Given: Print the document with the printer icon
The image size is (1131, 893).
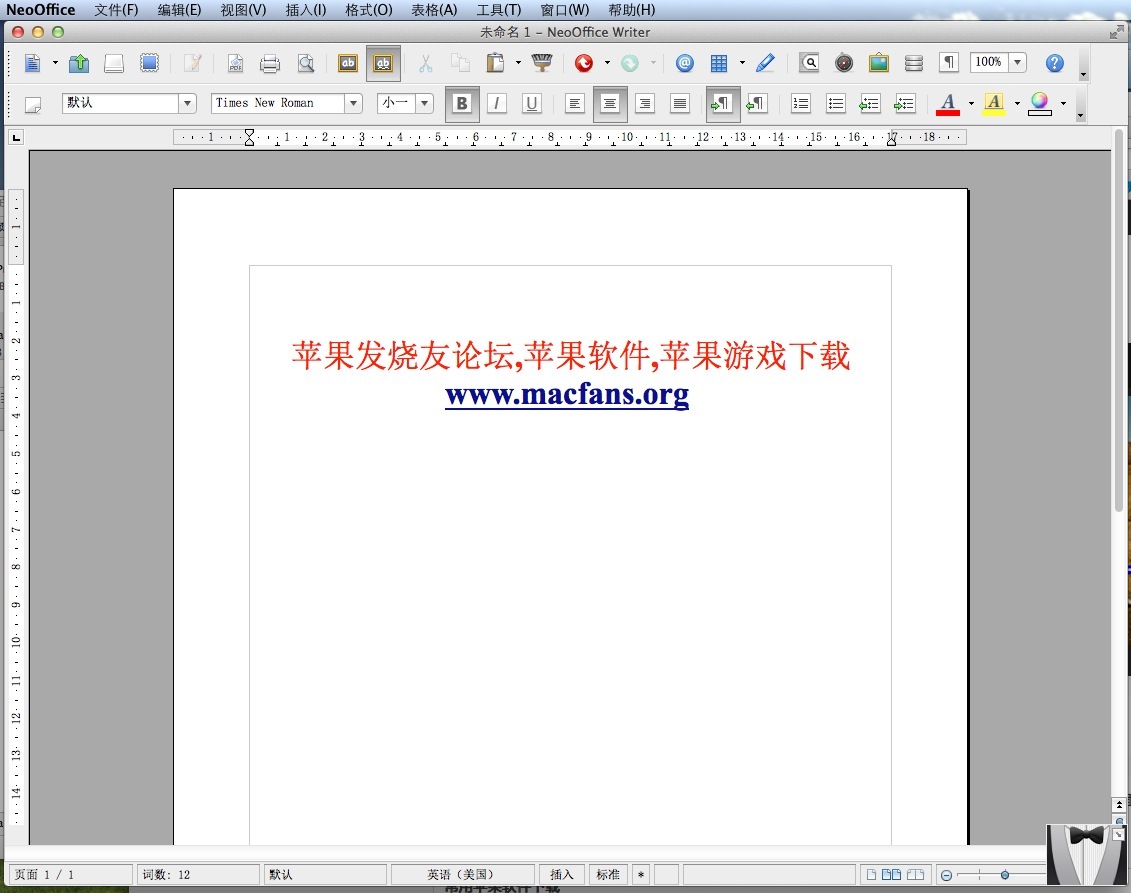Looking at the screenshot, I should coord(270,63).
